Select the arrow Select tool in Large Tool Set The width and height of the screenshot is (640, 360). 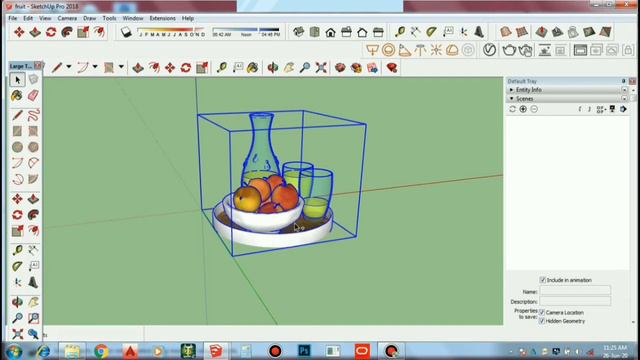(x=17, y=80)
